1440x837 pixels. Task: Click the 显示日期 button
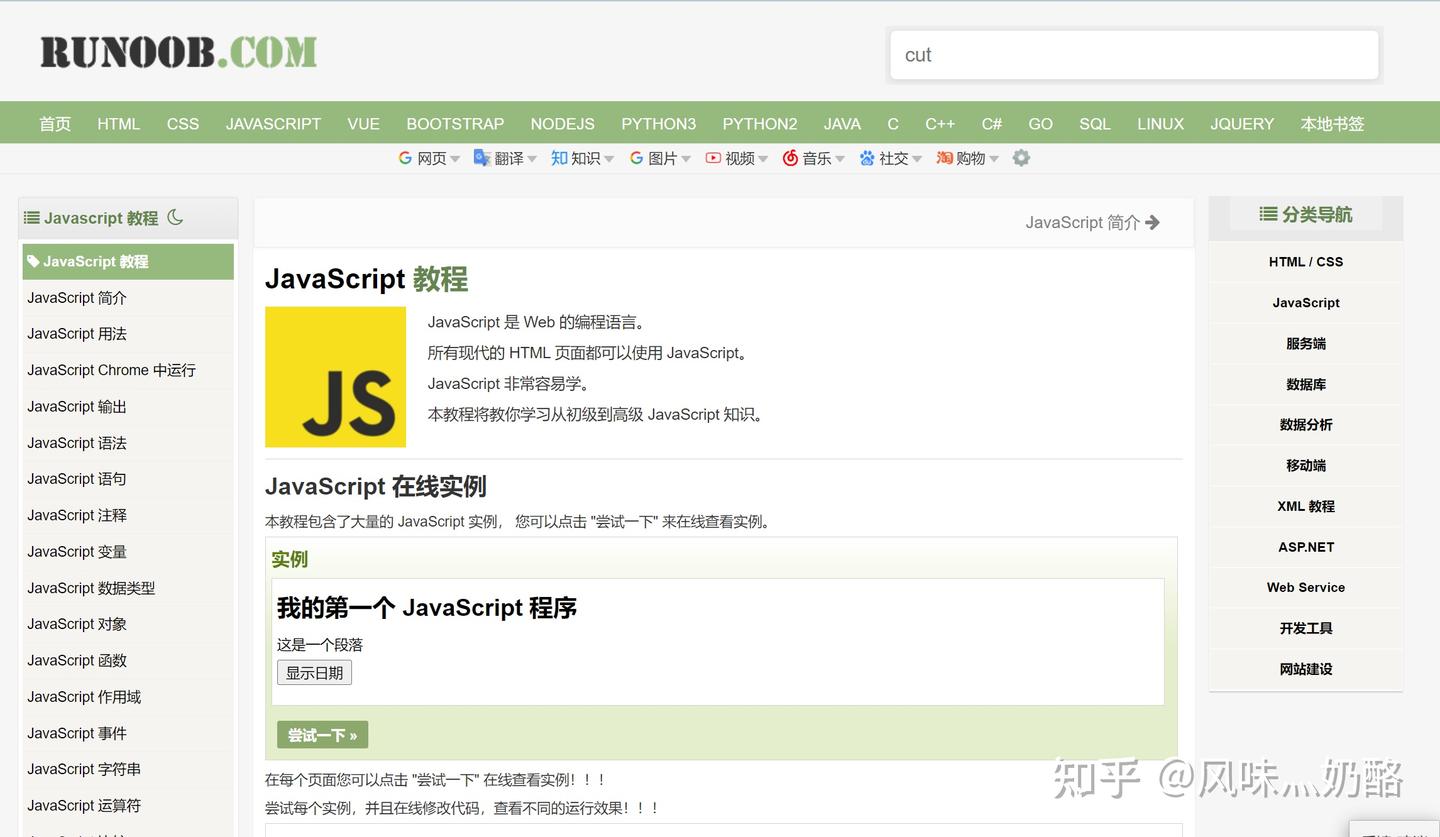[x=315, y=673]
